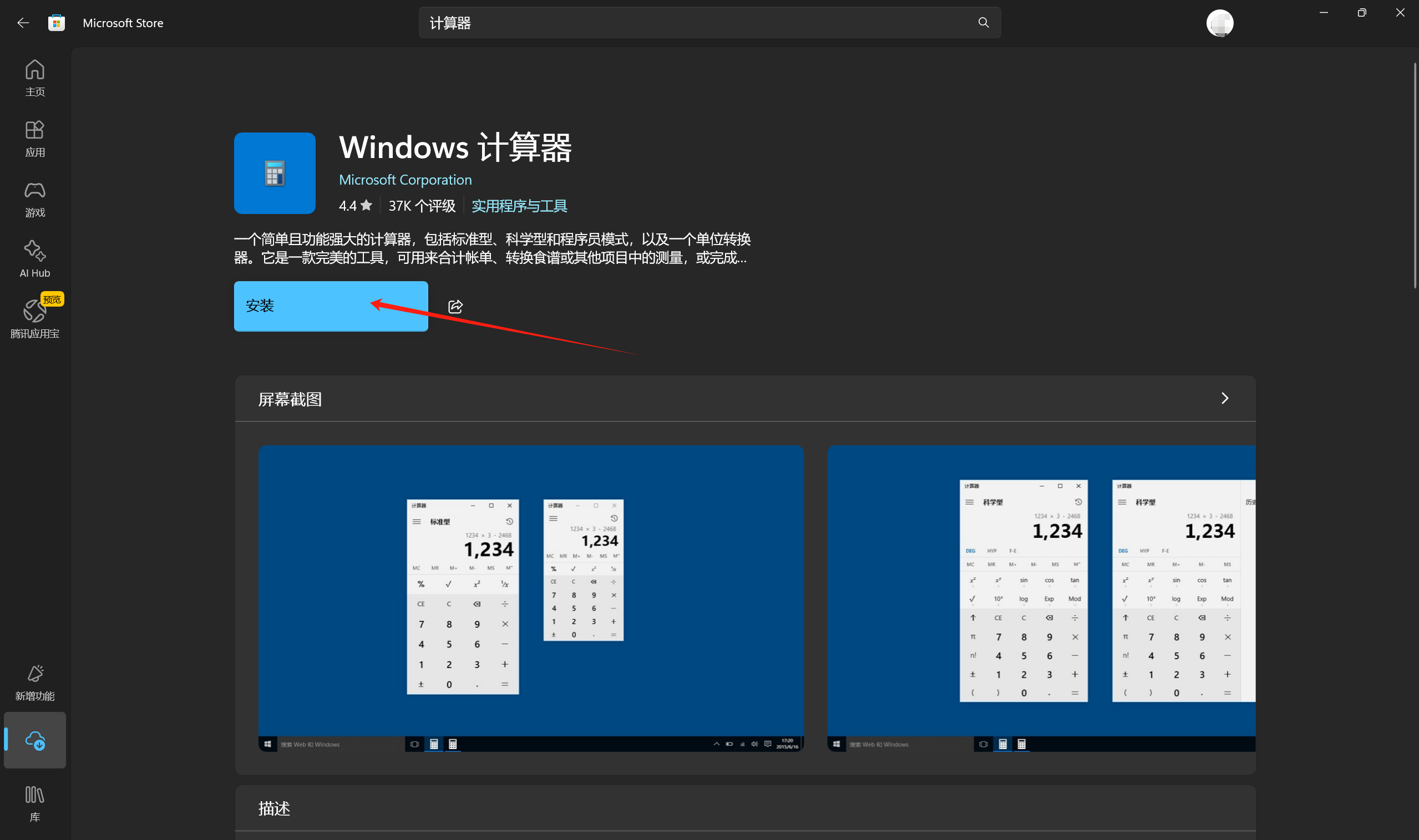Screen dimensions: 1419x840
Task: Open the 游戏 games section
Action: (34, 198)
